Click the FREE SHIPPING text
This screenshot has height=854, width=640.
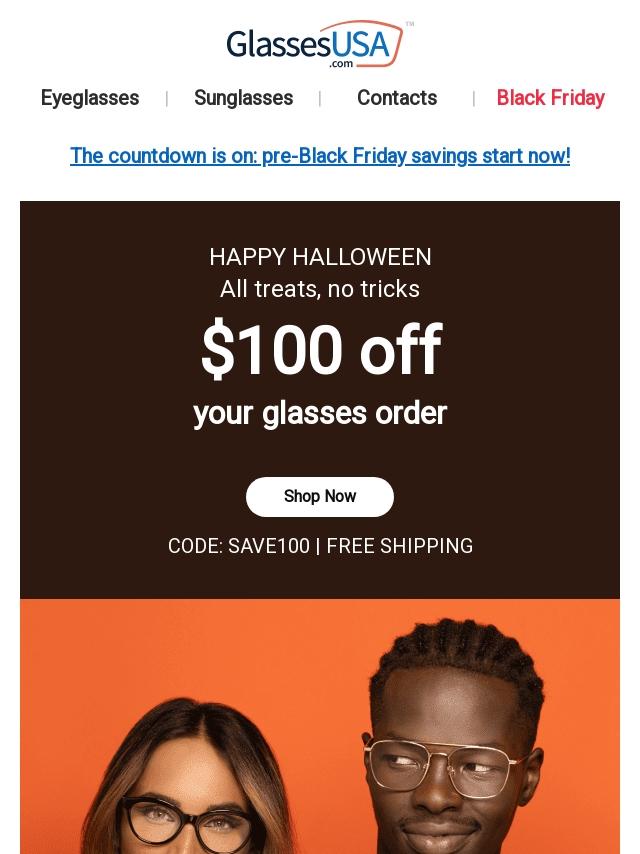[400, 546]
